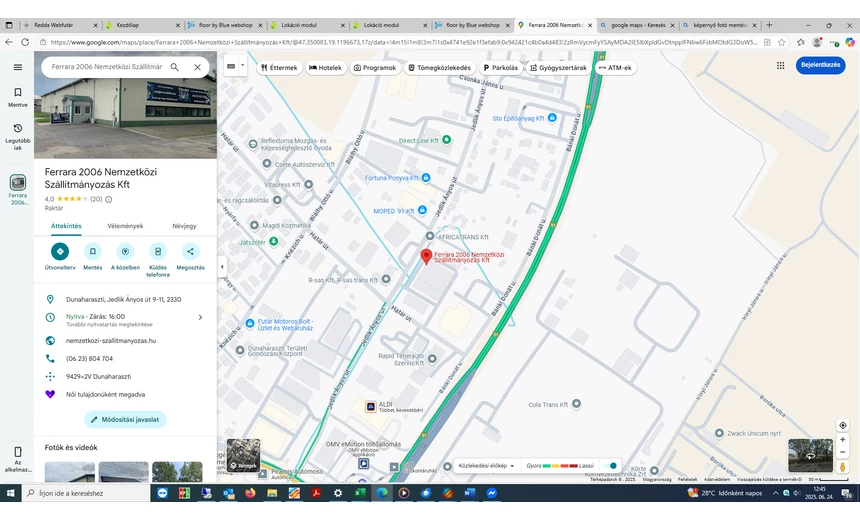Switch map type via Rétegek layers thumbnail
Image resolution: width=860 pixels, height=520 pixels.
[x=243, y=455]
